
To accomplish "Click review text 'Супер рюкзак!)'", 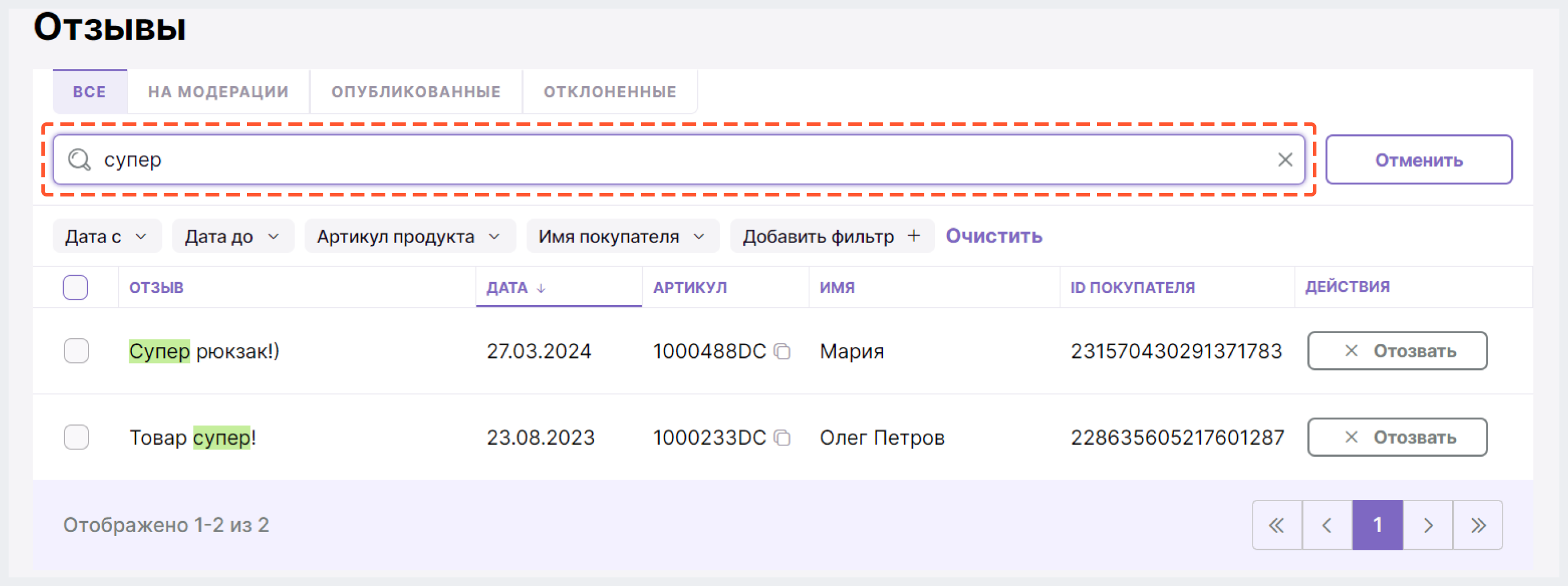I will (204, 352).
